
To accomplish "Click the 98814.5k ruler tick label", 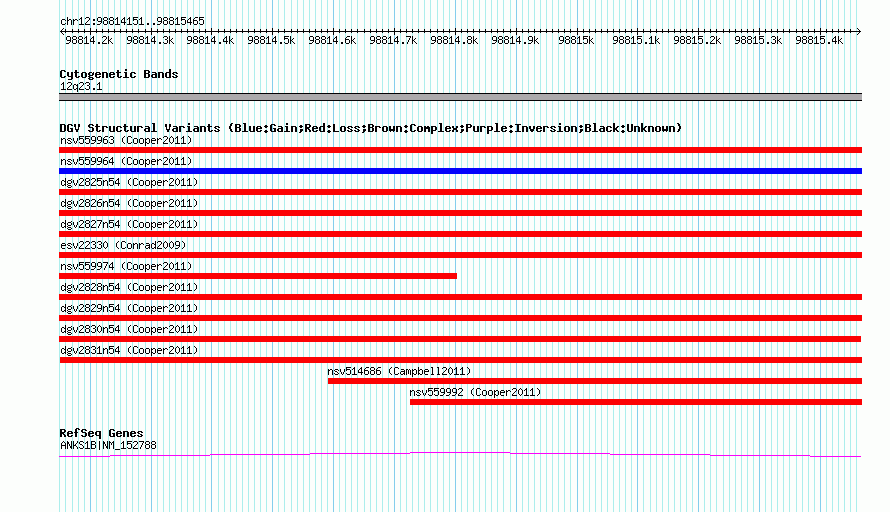I will point(271,41).
